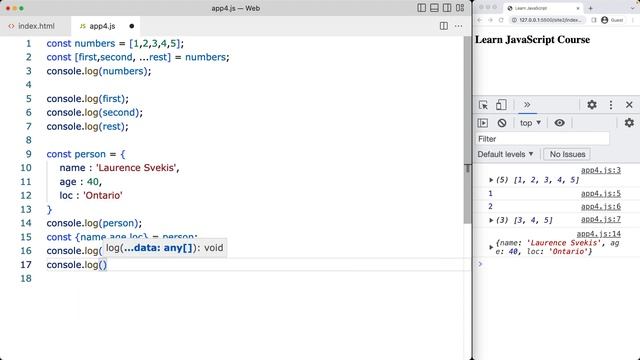Open the DevTools customize kebab menu
Image resolution: width=640 pixels, height=360 pixels.
611,105
